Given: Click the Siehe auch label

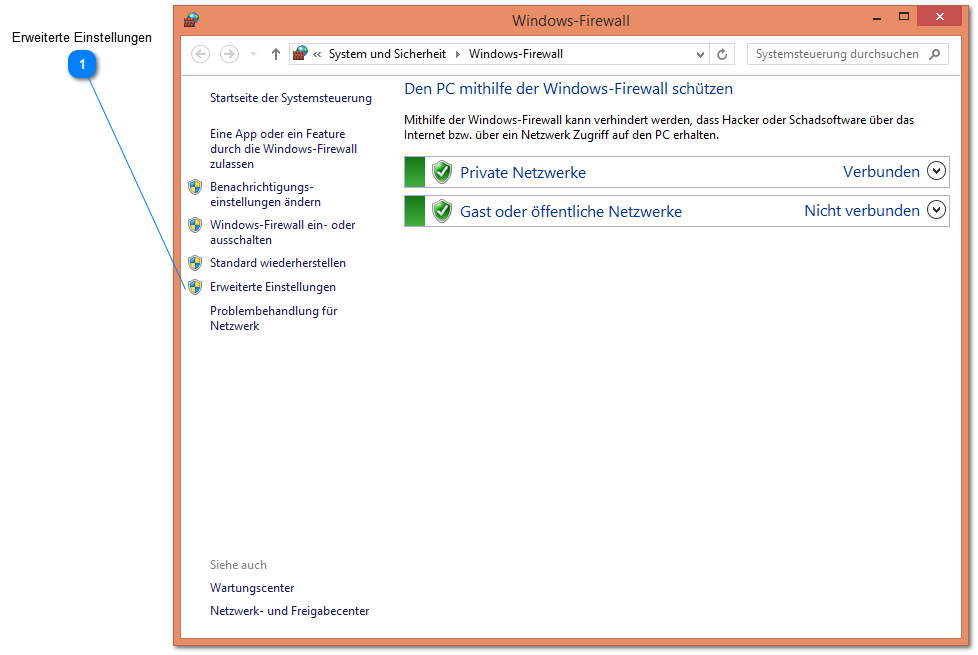Looking at the screenshot, I should [x=238, y=565].
